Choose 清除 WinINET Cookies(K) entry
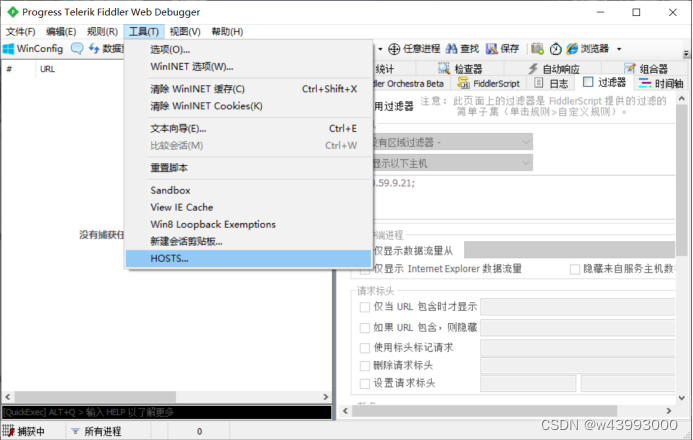 [248, 106]
